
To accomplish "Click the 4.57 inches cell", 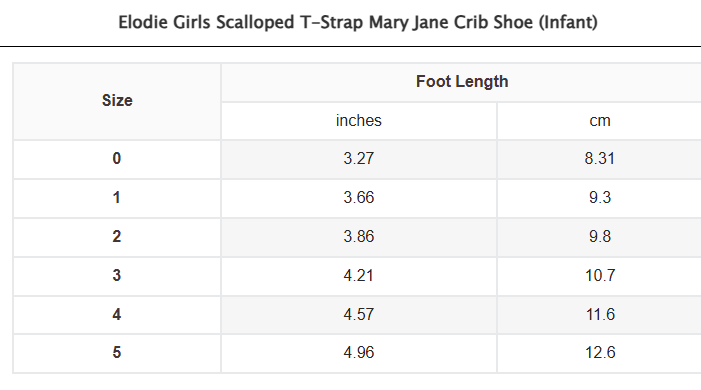I will 359,315.
